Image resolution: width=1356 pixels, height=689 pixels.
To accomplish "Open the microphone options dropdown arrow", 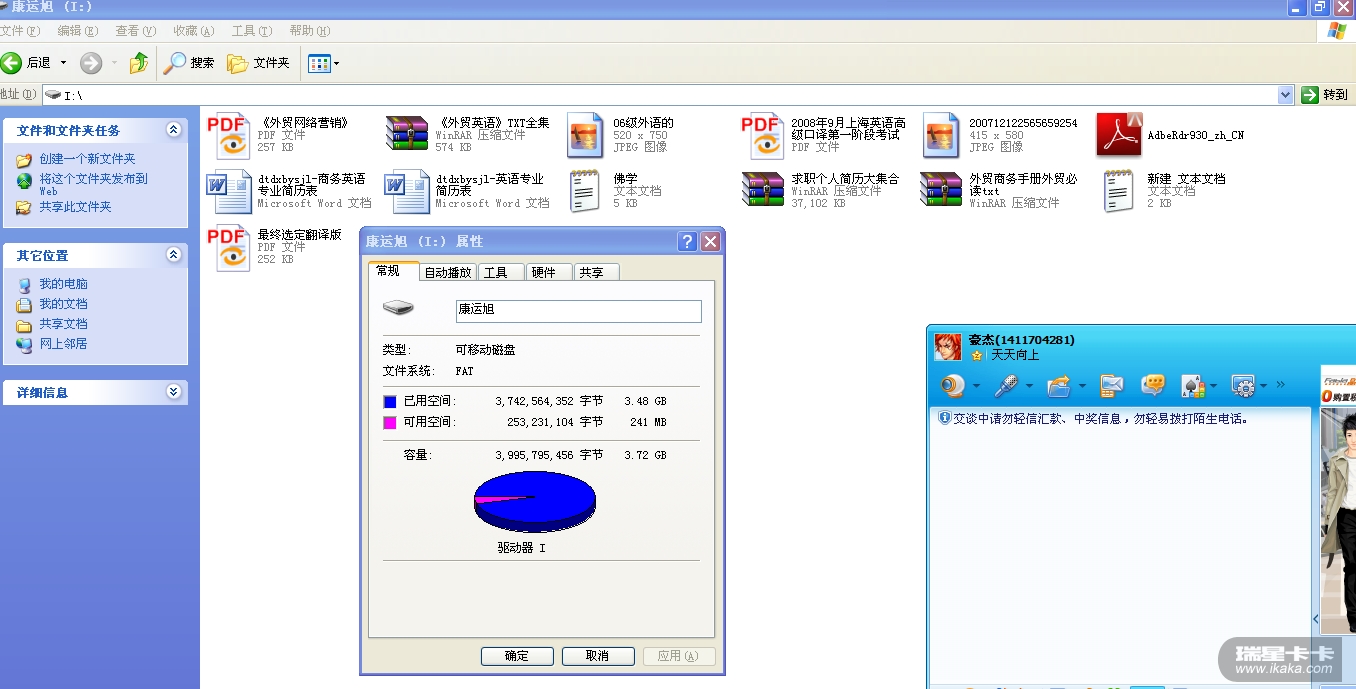I will coord(1029,386).
